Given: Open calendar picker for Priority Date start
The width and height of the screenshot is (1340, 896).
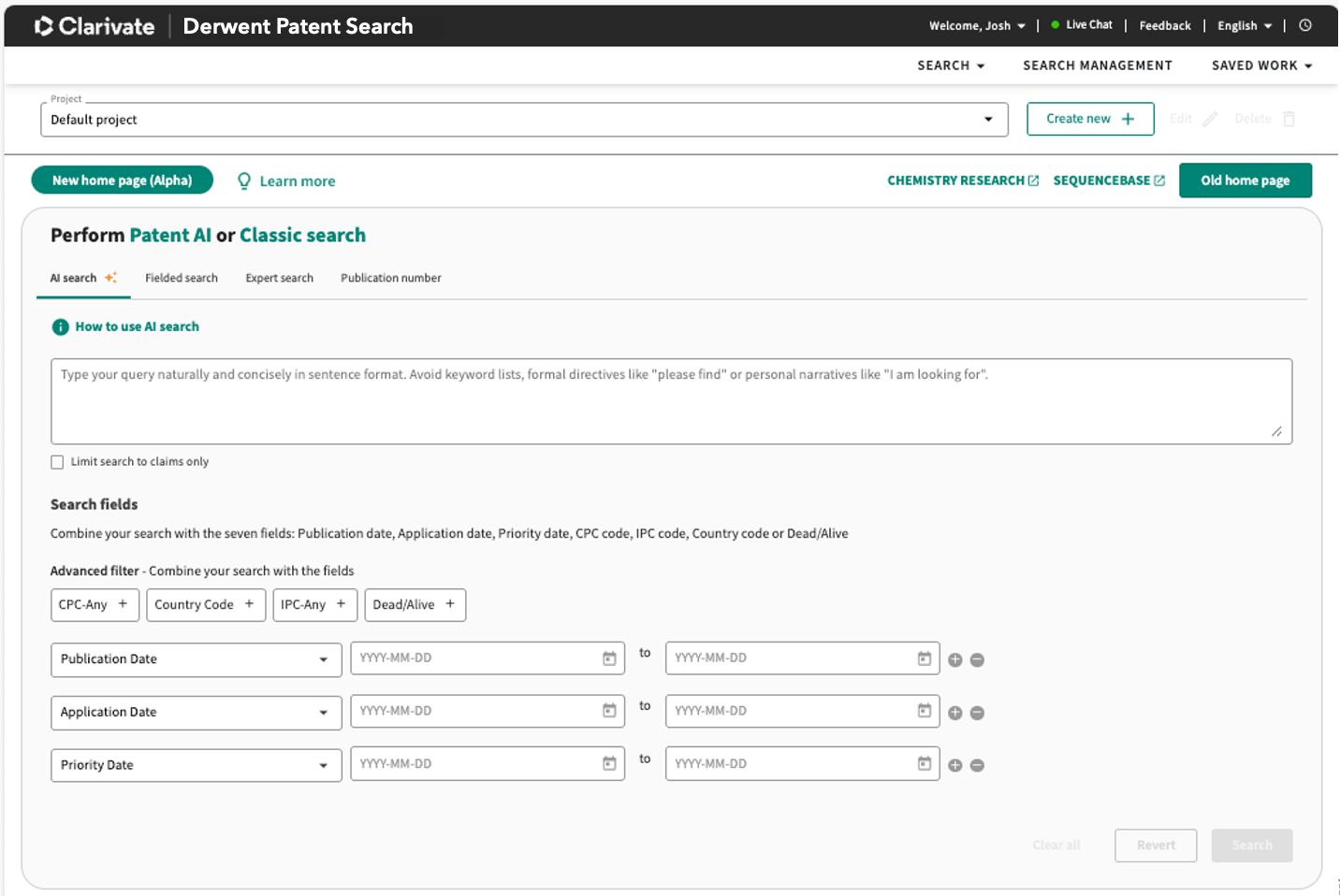Looking at the screenshot, I should click(x=609, y=764).
